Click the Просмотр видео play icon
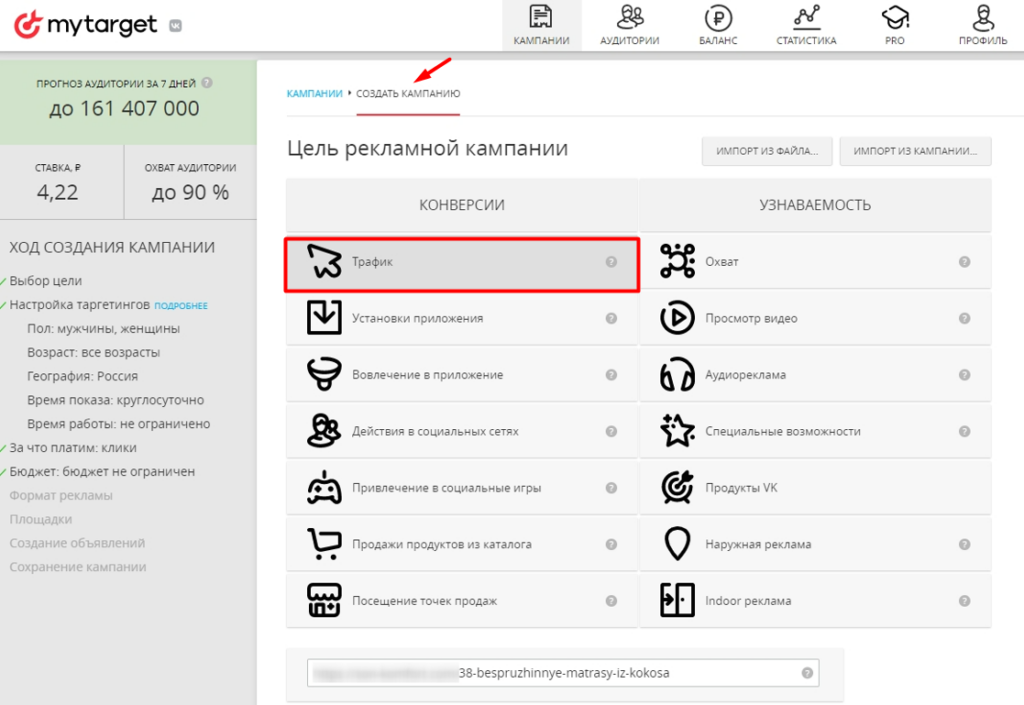This screenshot has height=705, width=1024. 677,318
